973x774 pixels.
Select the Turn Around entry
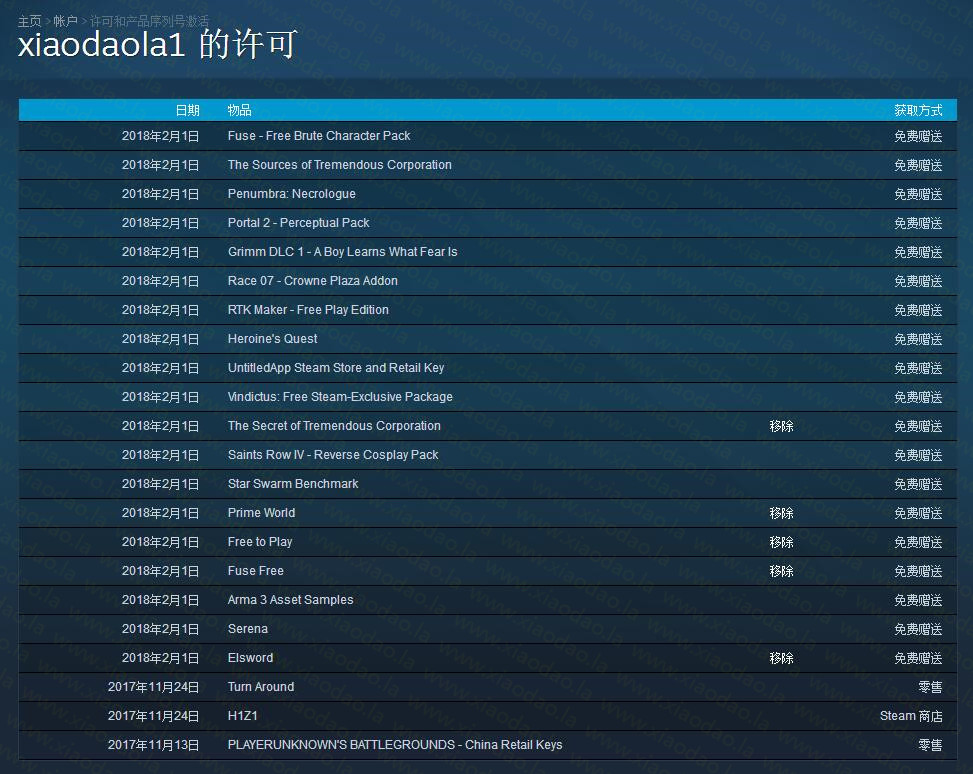pyautogui.click(x=261, y=687)
